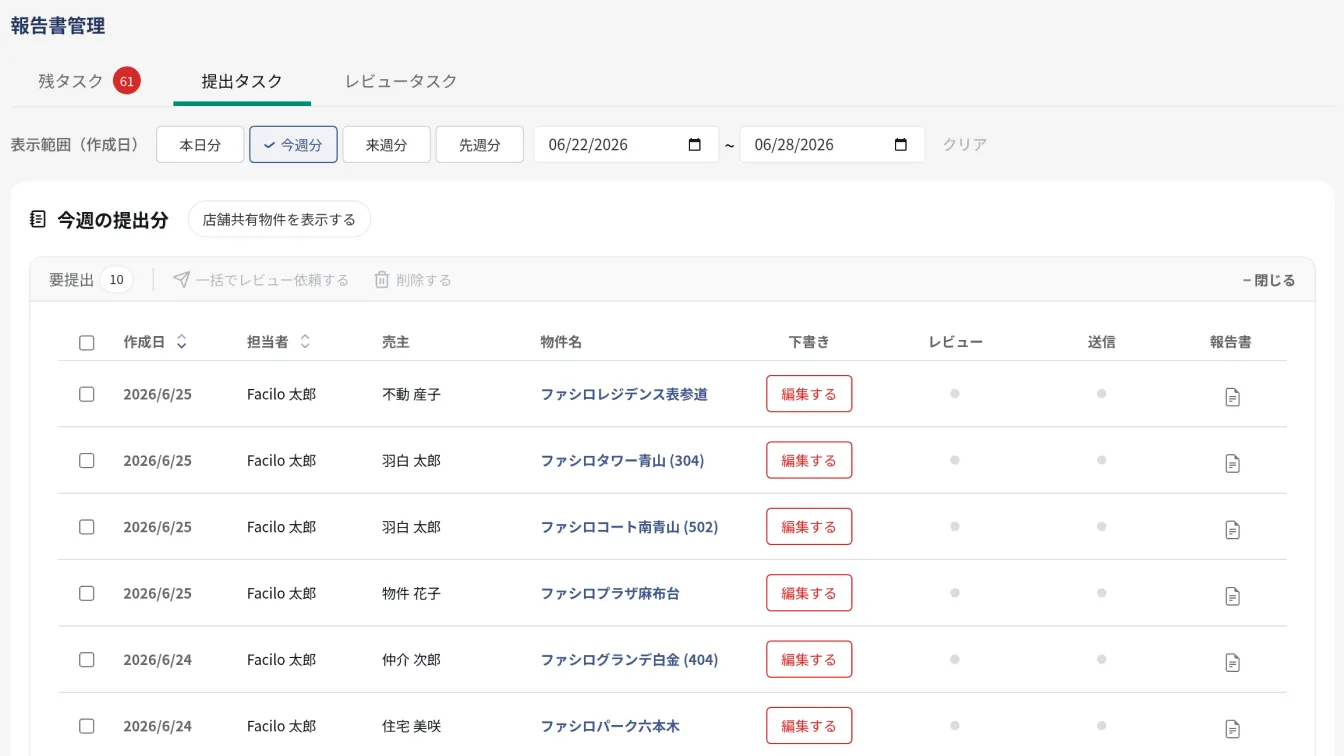Open report icon for ファシロタワー青山 (304)
This screenshot has width=1344, height=756.
click(x=1233, y=463)
